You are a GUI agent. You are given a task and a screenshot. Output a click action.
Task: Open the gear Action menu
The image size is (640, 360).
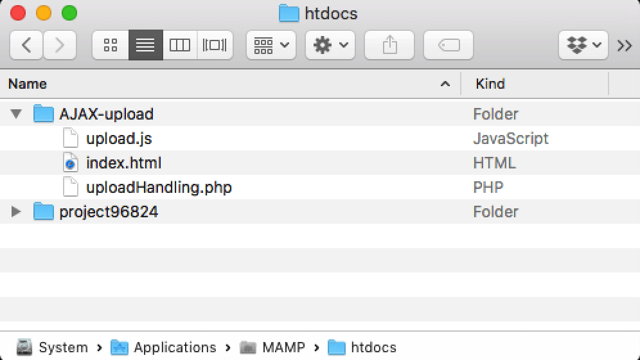click(330, 45)
